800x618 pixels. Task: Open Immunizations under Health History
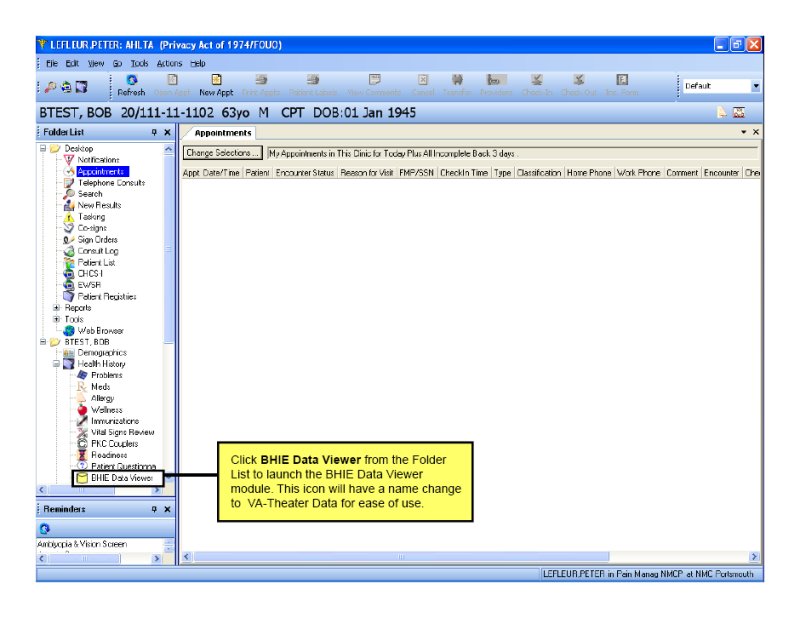click(115, 421)
